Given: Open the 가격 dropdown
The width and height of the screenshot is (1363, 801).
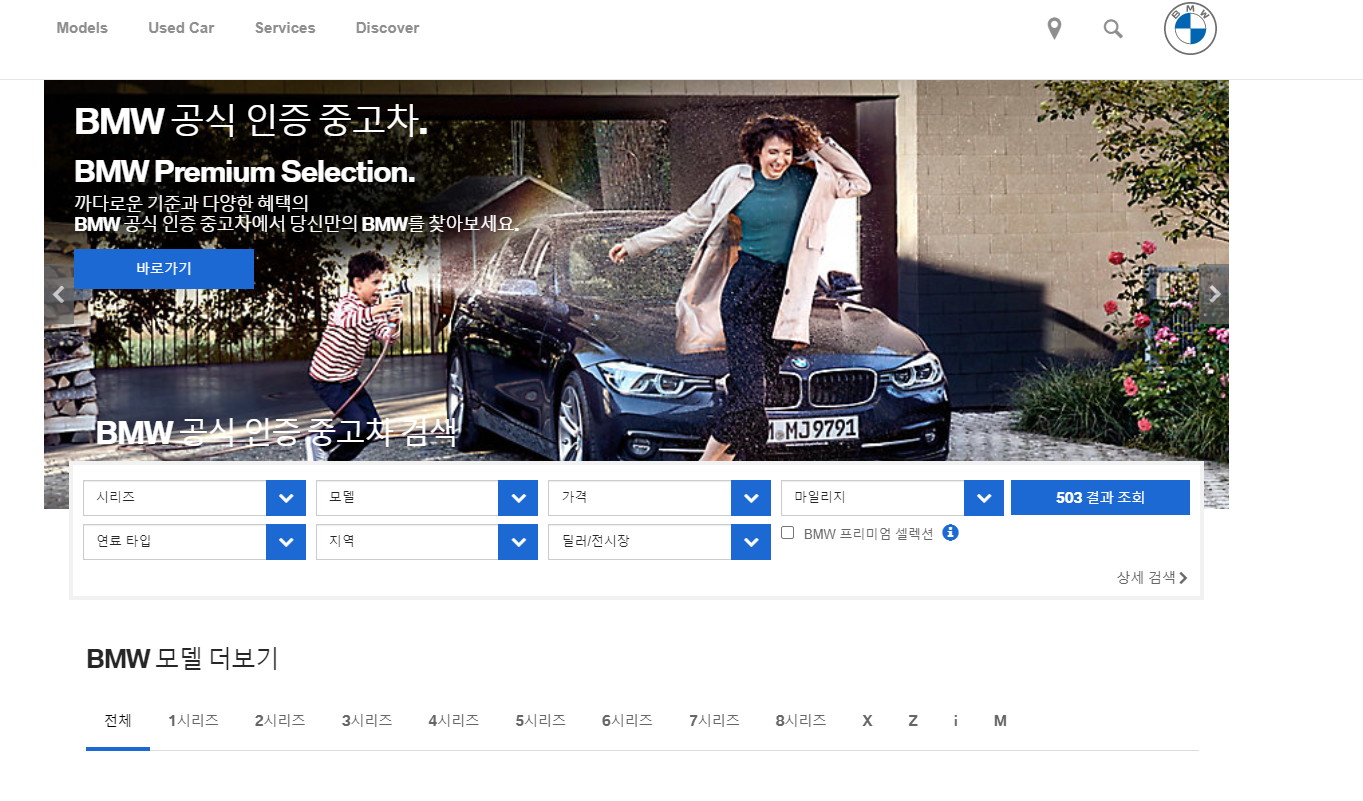Looking at the screenshot, I should pos(659,498).
